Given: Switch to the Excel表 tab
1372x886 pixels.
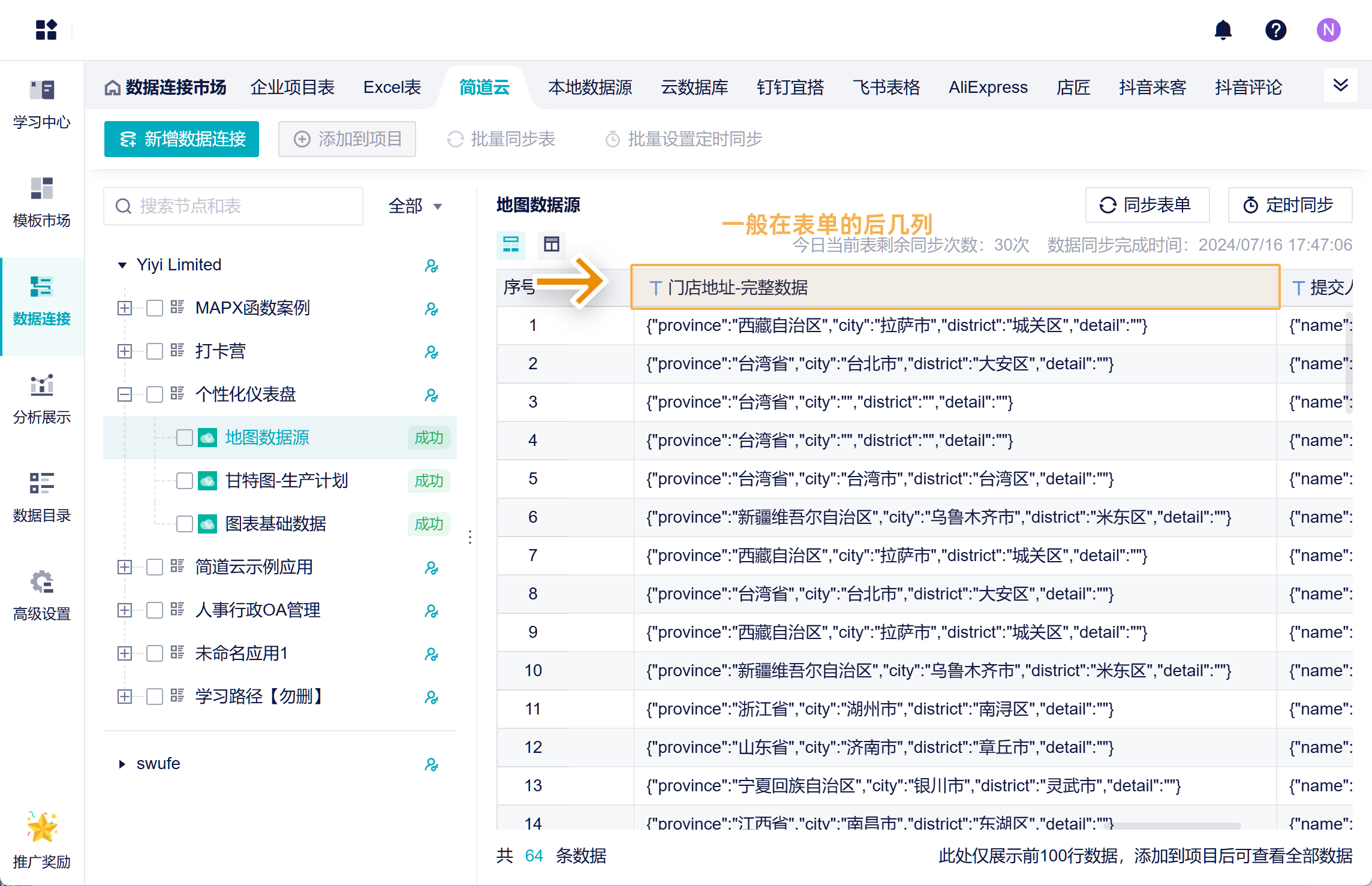Looking at the screenshot, I should click(x=392, y=88).
